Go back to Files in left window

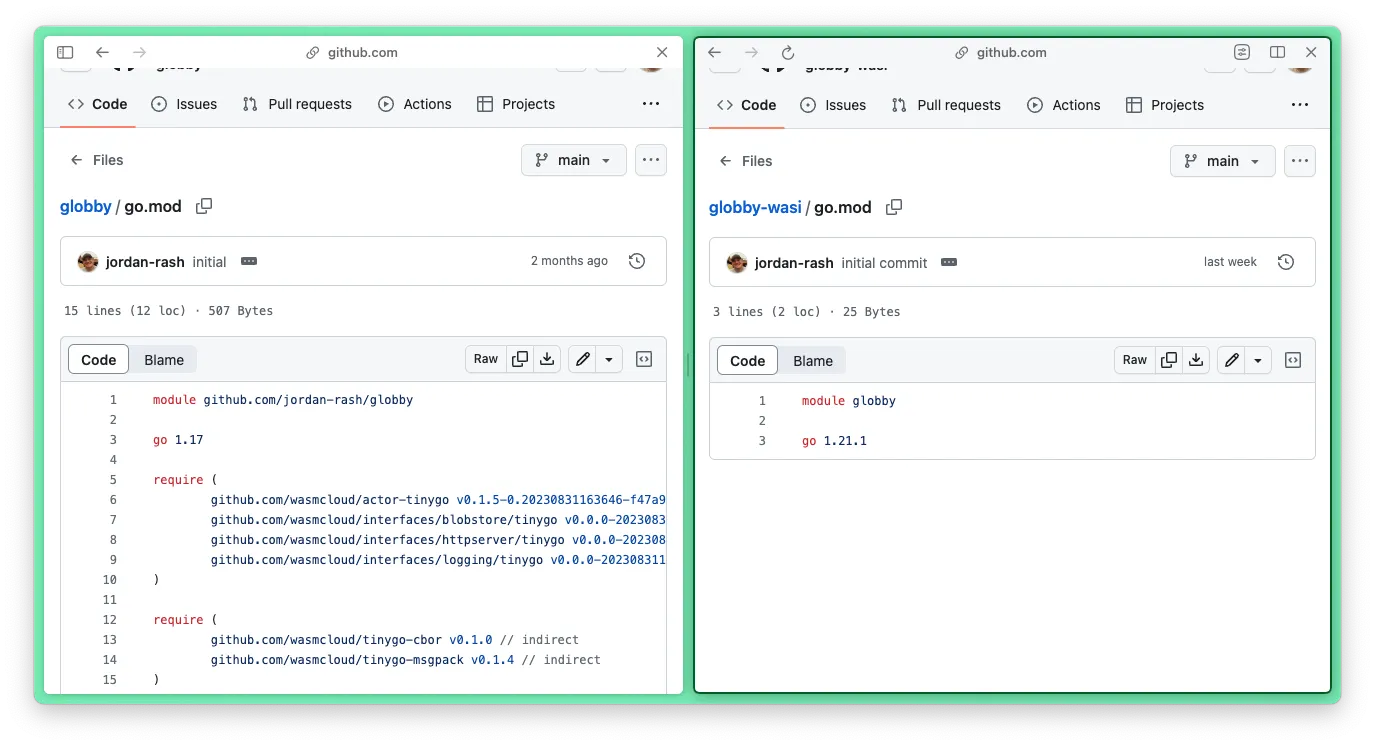96,160
